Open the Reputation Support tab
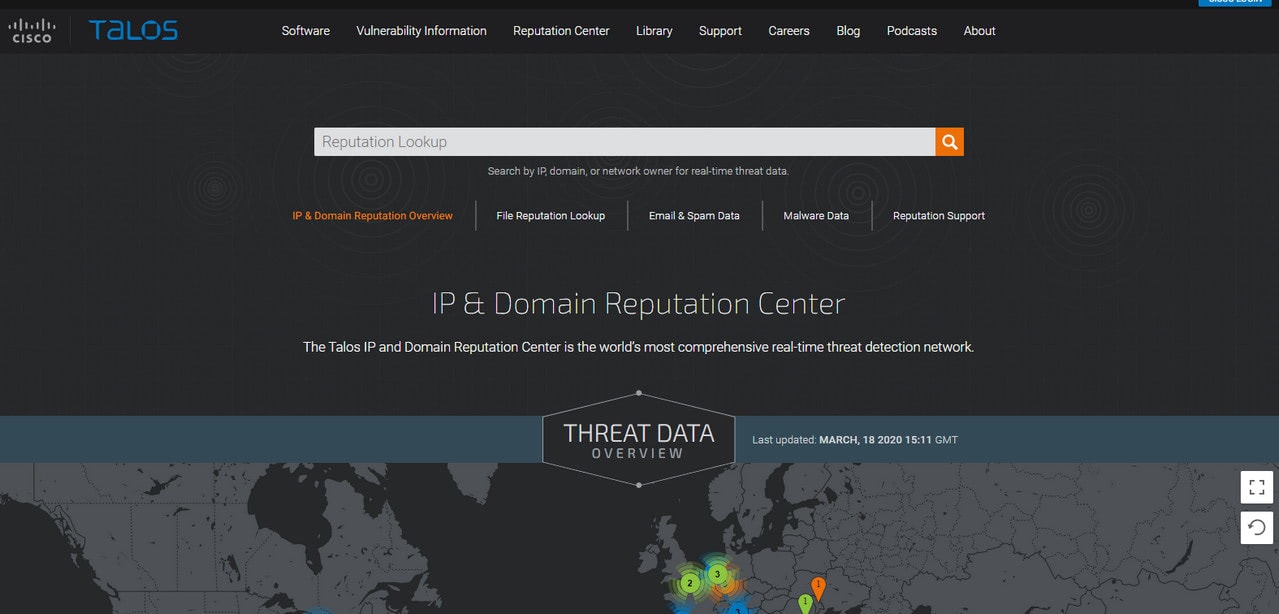This screenshot has width=1279, height=614. pos(939,216)
